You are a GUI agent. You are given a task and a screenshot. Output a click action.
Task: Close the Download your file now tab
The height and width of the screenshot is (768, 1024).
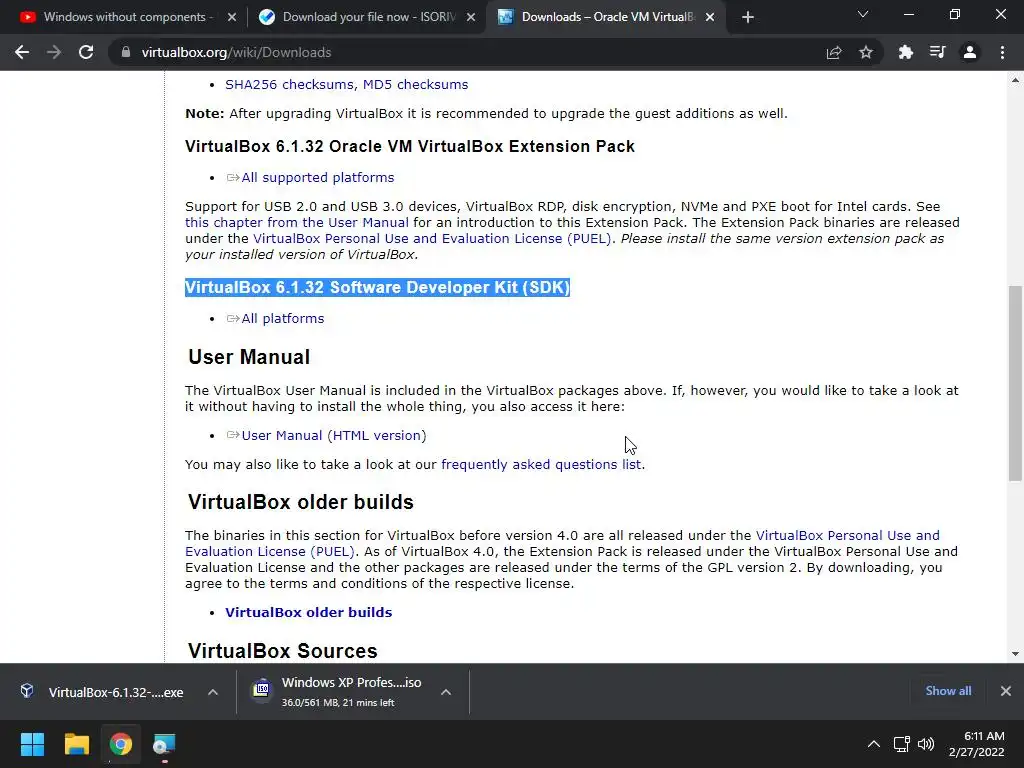471,18
